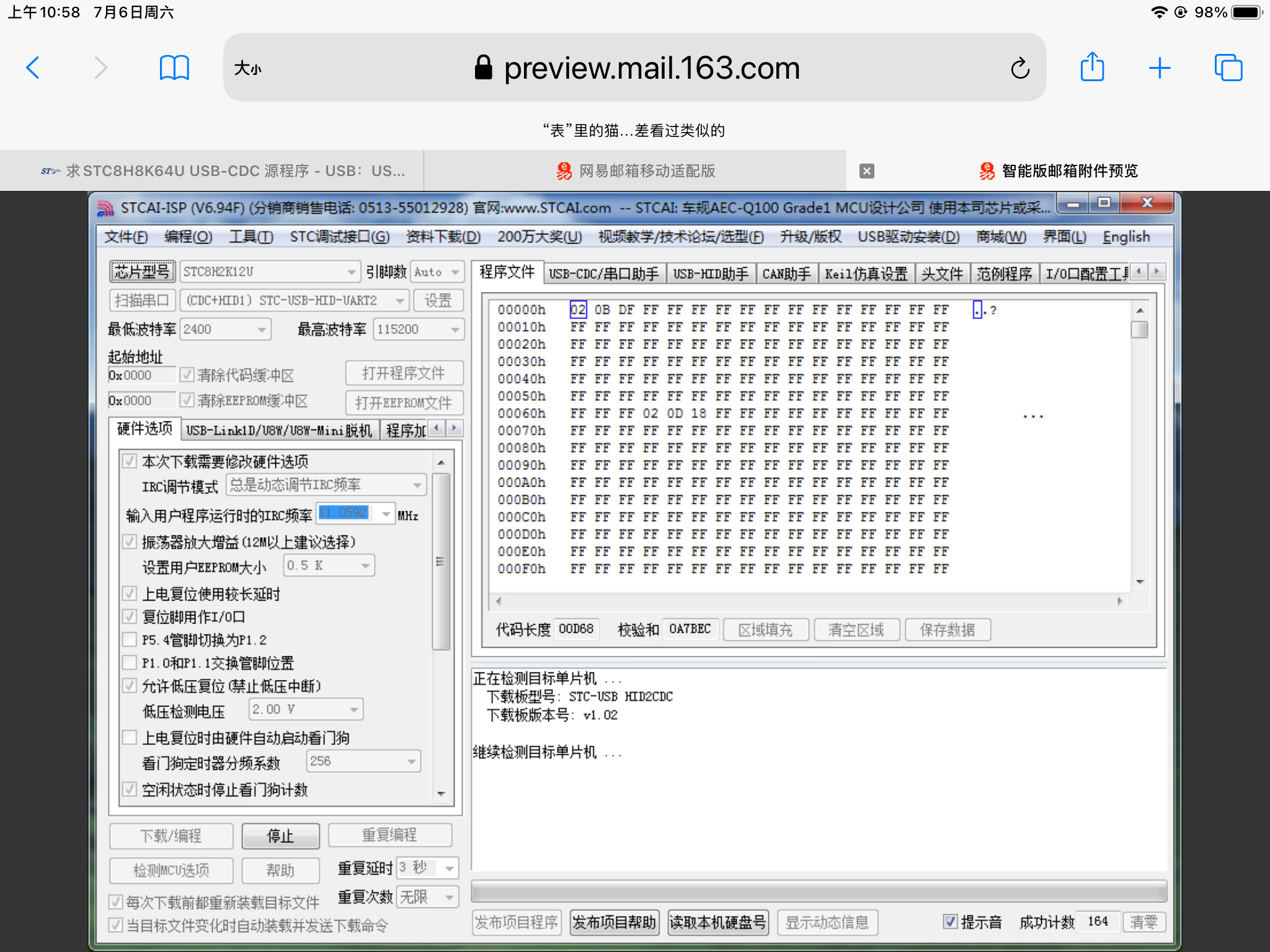The width and height of the screenshot is (1270, 952).
Task: Tap the preview.mail.163.com address field
Action: pos(635,68)
